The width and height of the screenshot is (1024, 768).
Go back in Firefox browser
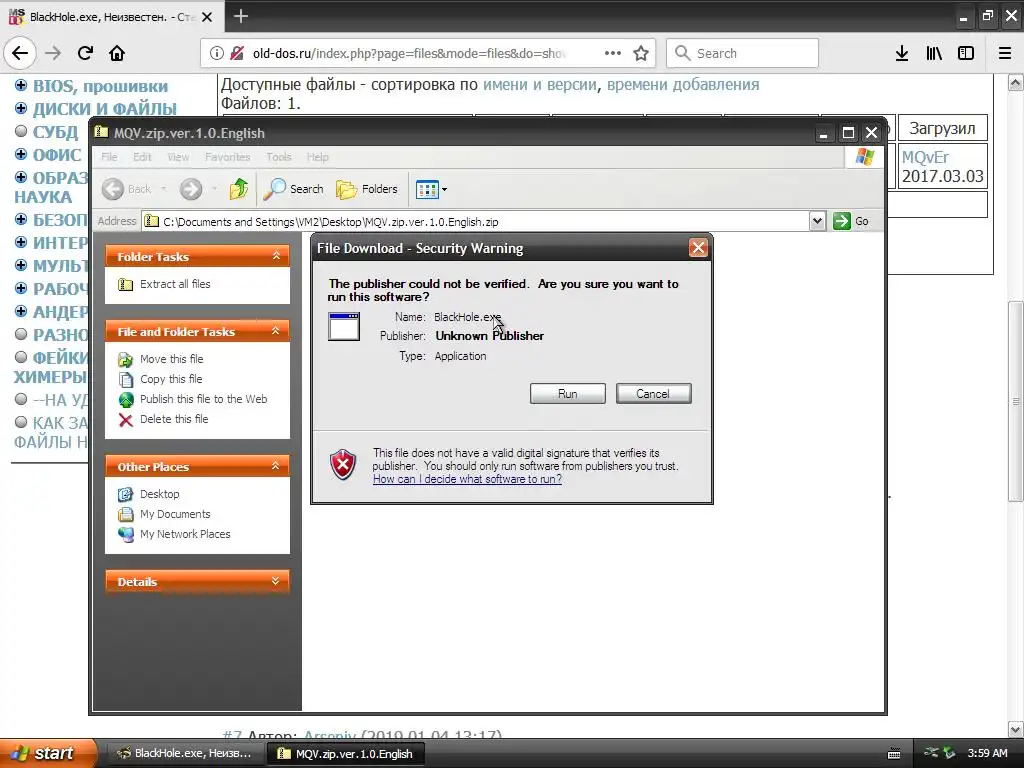(x=20, y=53)
